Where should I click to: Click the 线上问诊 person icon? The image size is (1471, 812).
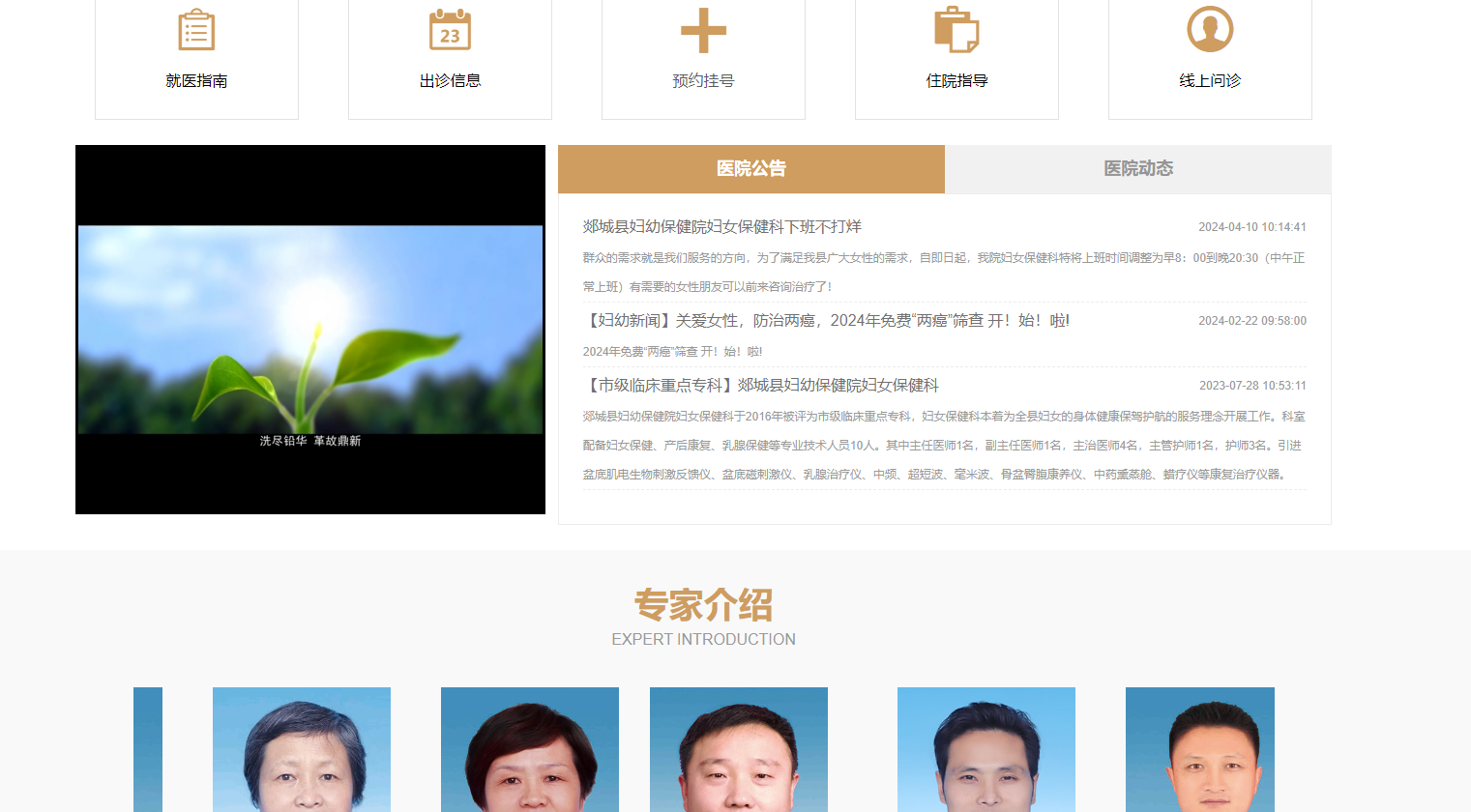click(x=1210, y=29)
